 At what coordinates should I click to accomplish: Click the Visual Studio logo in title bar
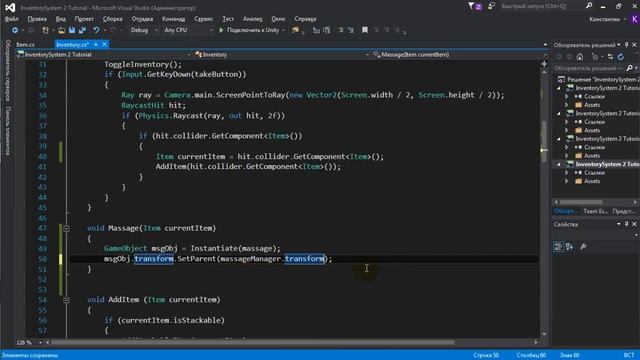pyautogui.click(x=10, y=7)
